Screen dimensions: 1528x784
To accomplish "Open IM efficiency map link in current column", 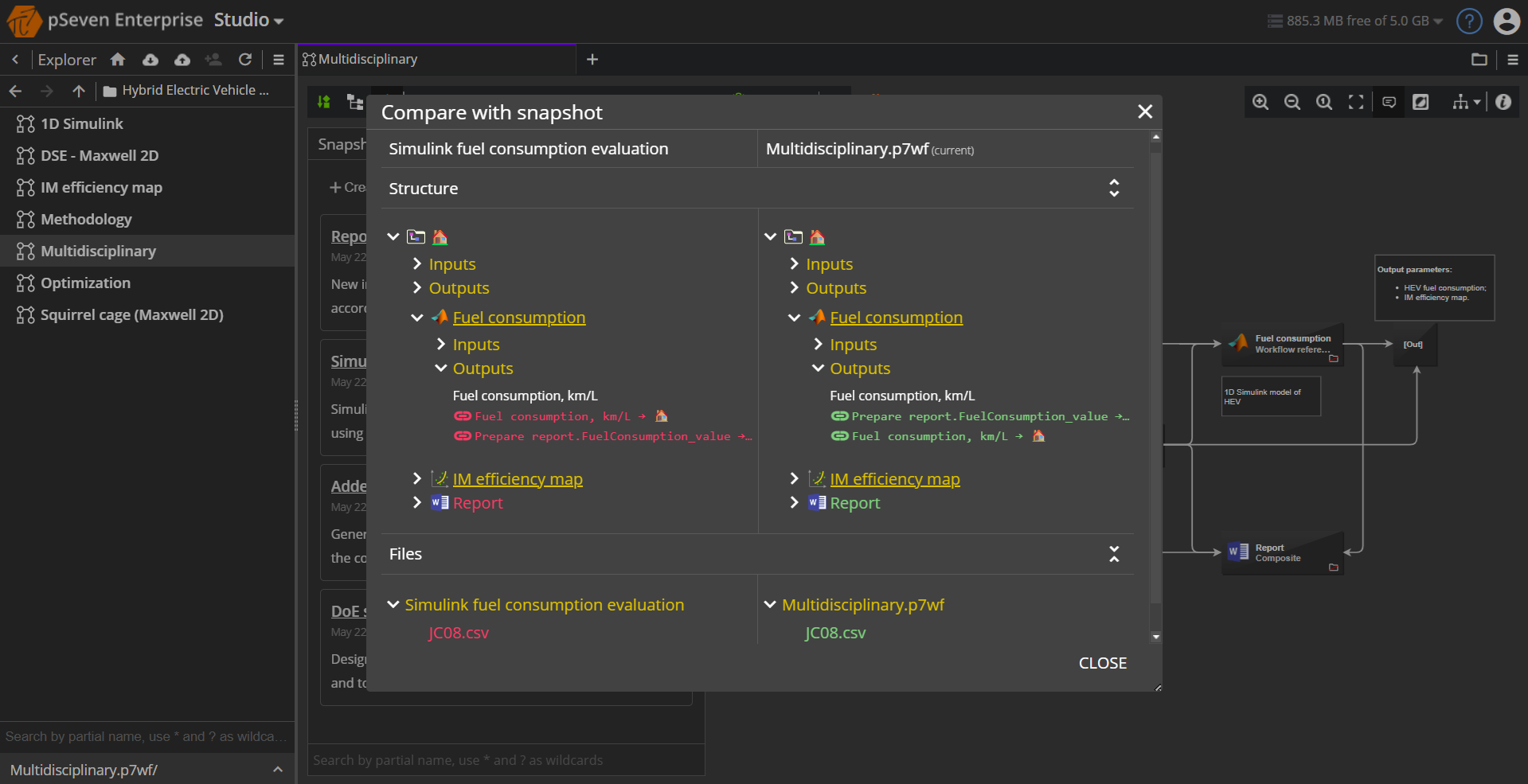I will pos(895,479).
